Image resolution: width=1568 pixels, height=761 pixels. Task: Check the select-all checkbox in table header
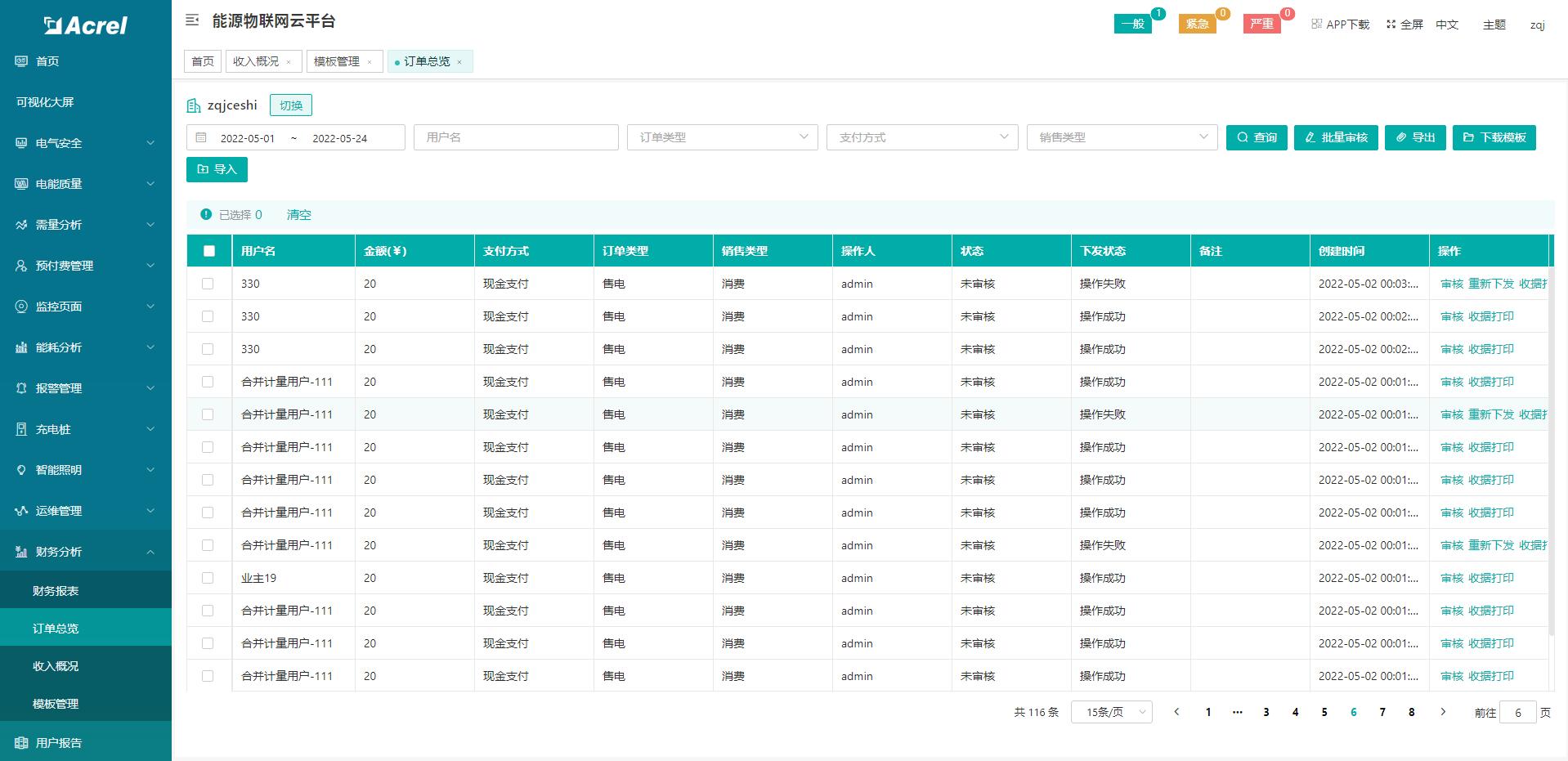click(209, 251)
